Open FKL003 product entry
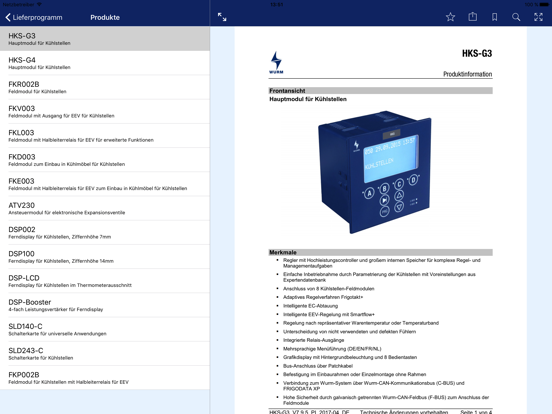Screen dimensions: 552x414 coord(105,136)
